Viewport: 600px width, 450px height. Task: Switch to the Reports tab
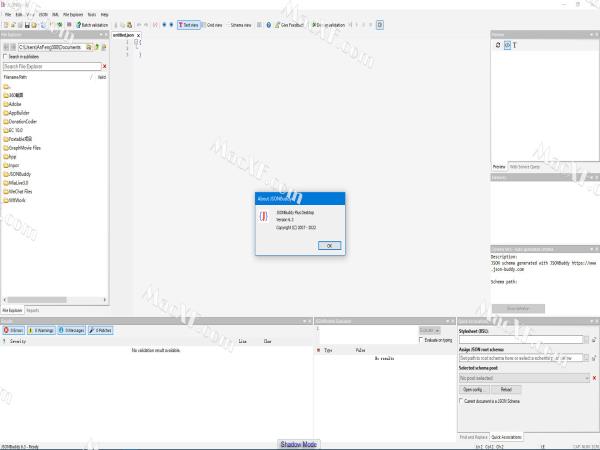[x=33, y=310]
